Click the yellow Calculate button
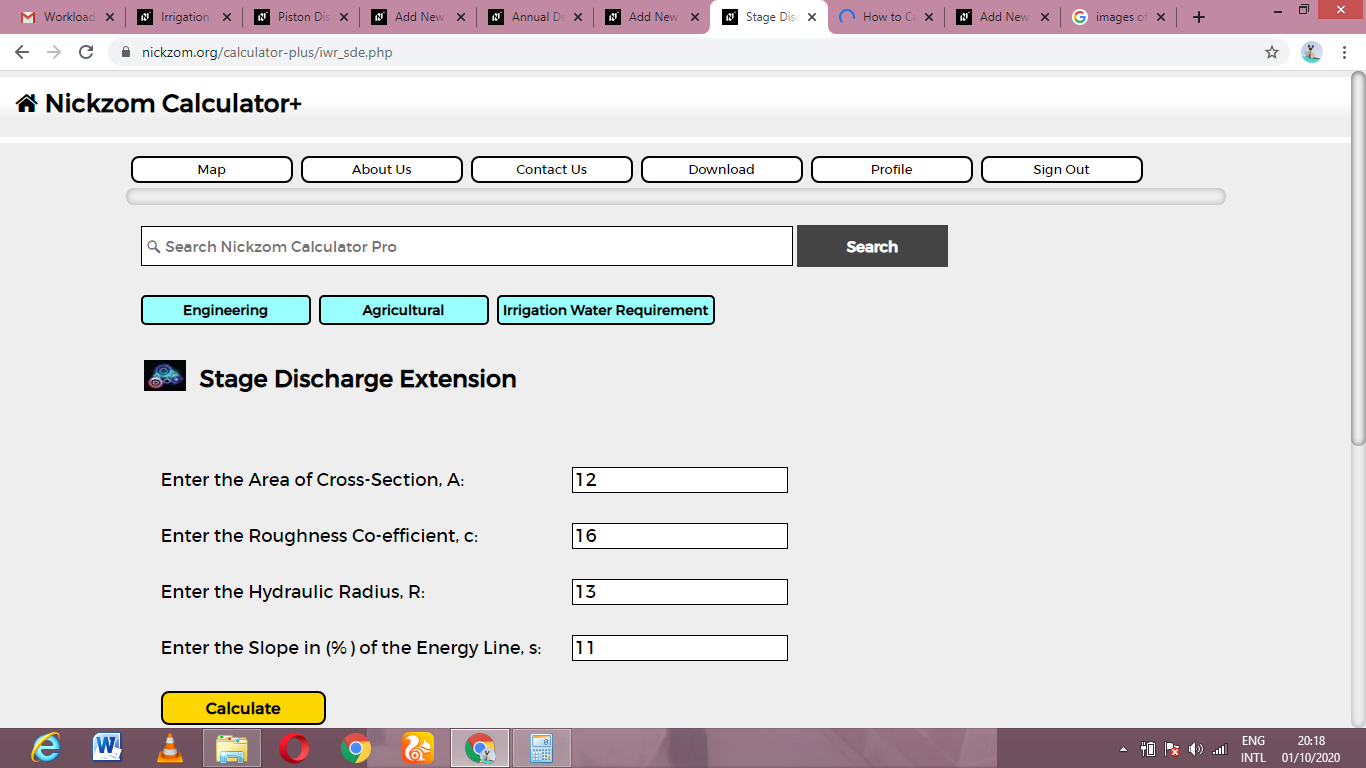Viewport: 1366px width, 768px height. 243,708
